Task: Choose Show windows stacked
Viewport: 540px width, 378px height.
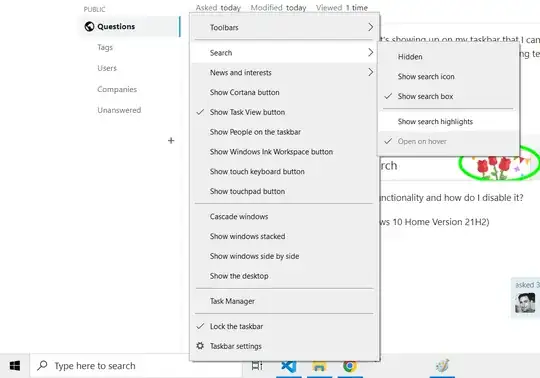Action: click(285, 237)
